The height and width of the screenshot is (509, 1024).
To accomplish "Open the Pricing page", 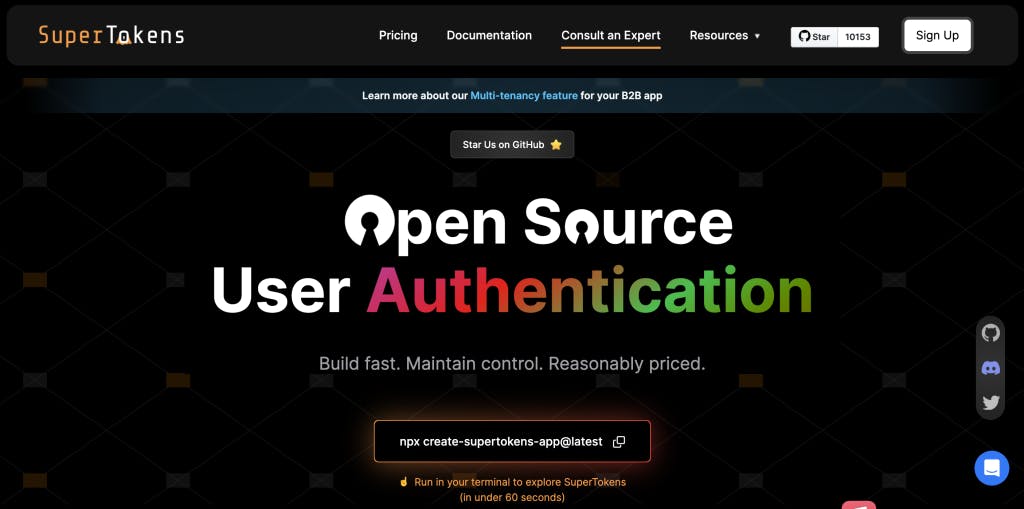I will (x=398, y=35).
